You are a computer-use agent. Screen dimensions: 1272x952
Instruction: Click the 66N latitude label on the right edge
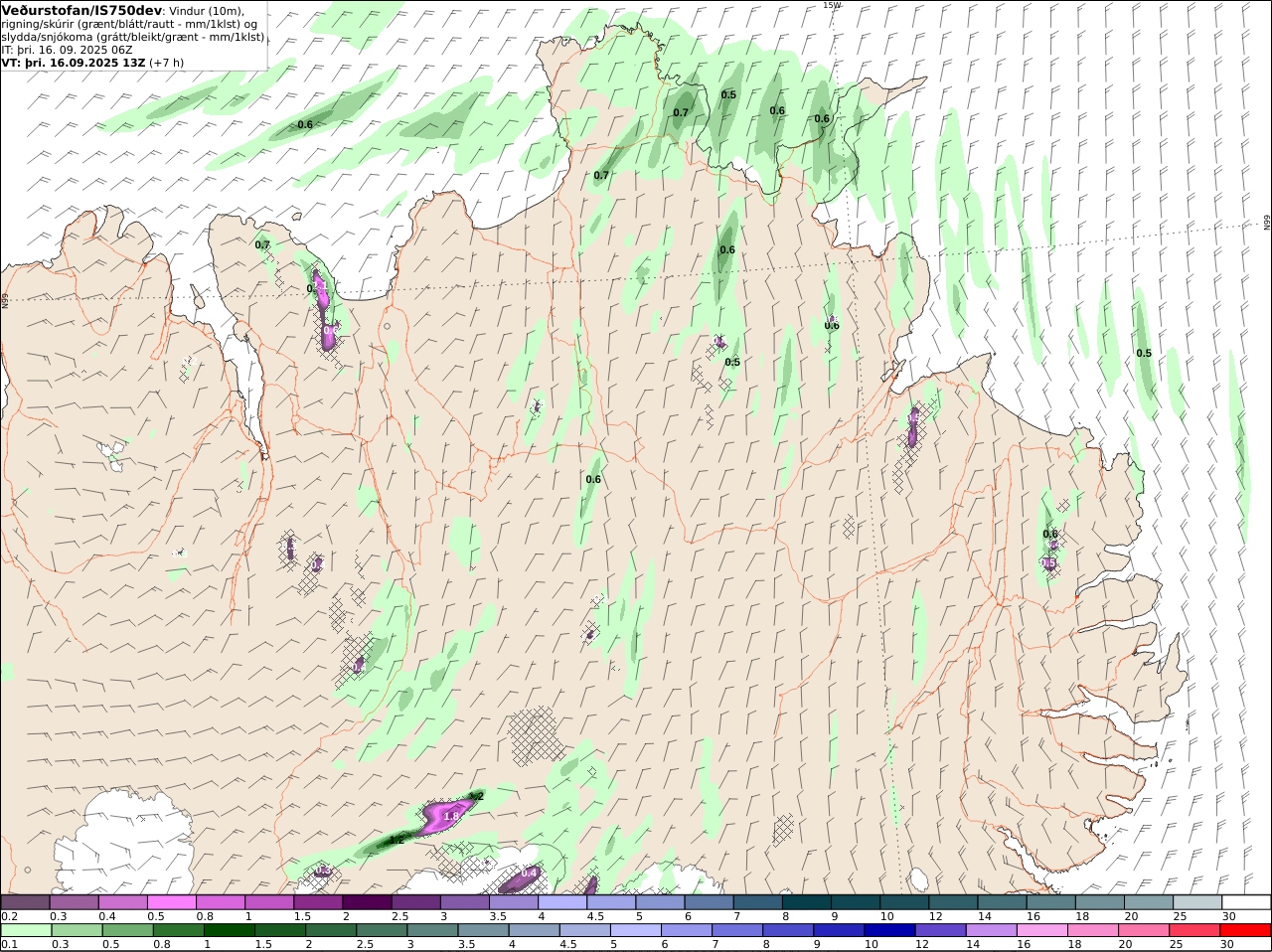1267,224
